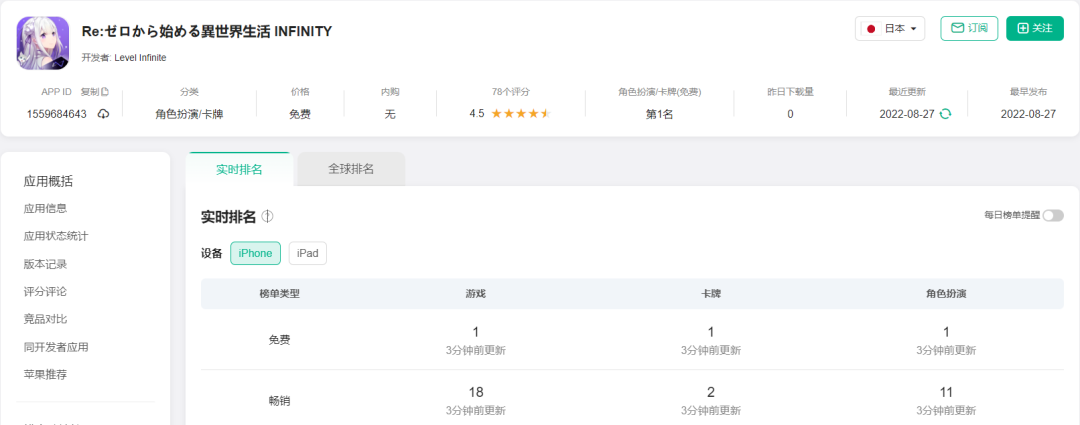Click the app icon thumbnail
1080x425 pixels.
point(43,42)
